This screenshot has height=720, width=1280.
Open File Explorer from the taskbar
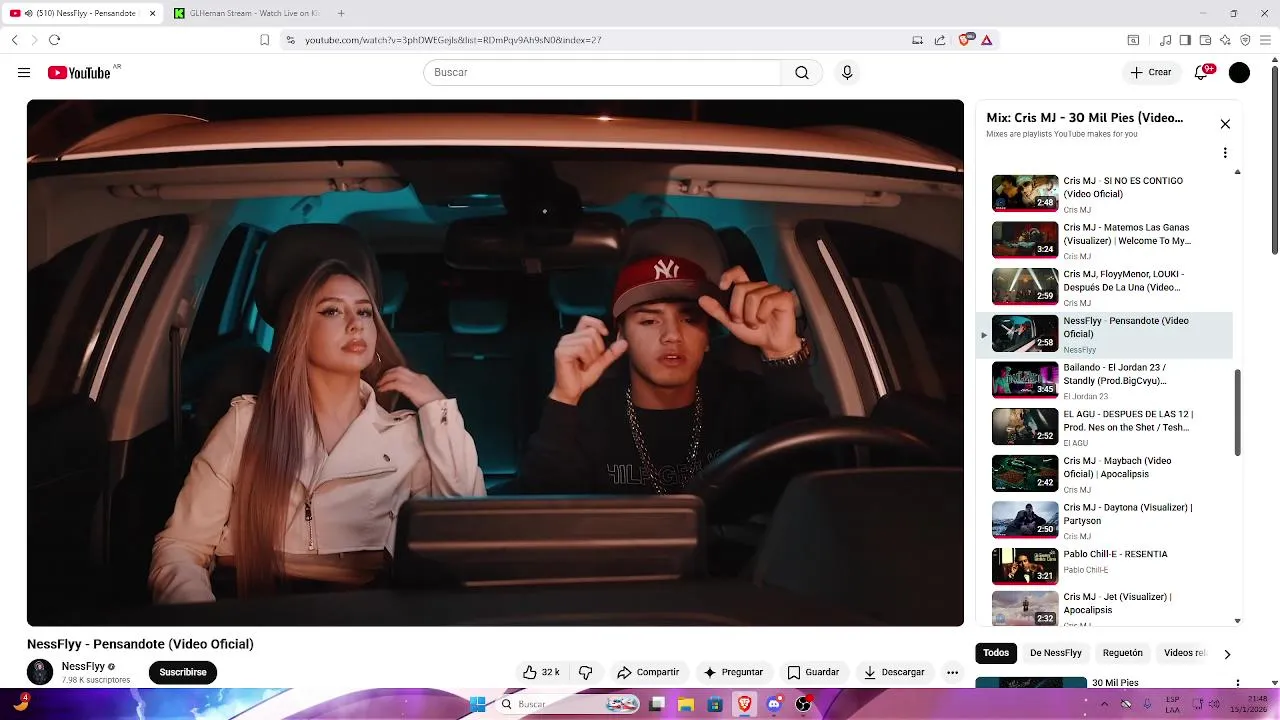[686, 704]
